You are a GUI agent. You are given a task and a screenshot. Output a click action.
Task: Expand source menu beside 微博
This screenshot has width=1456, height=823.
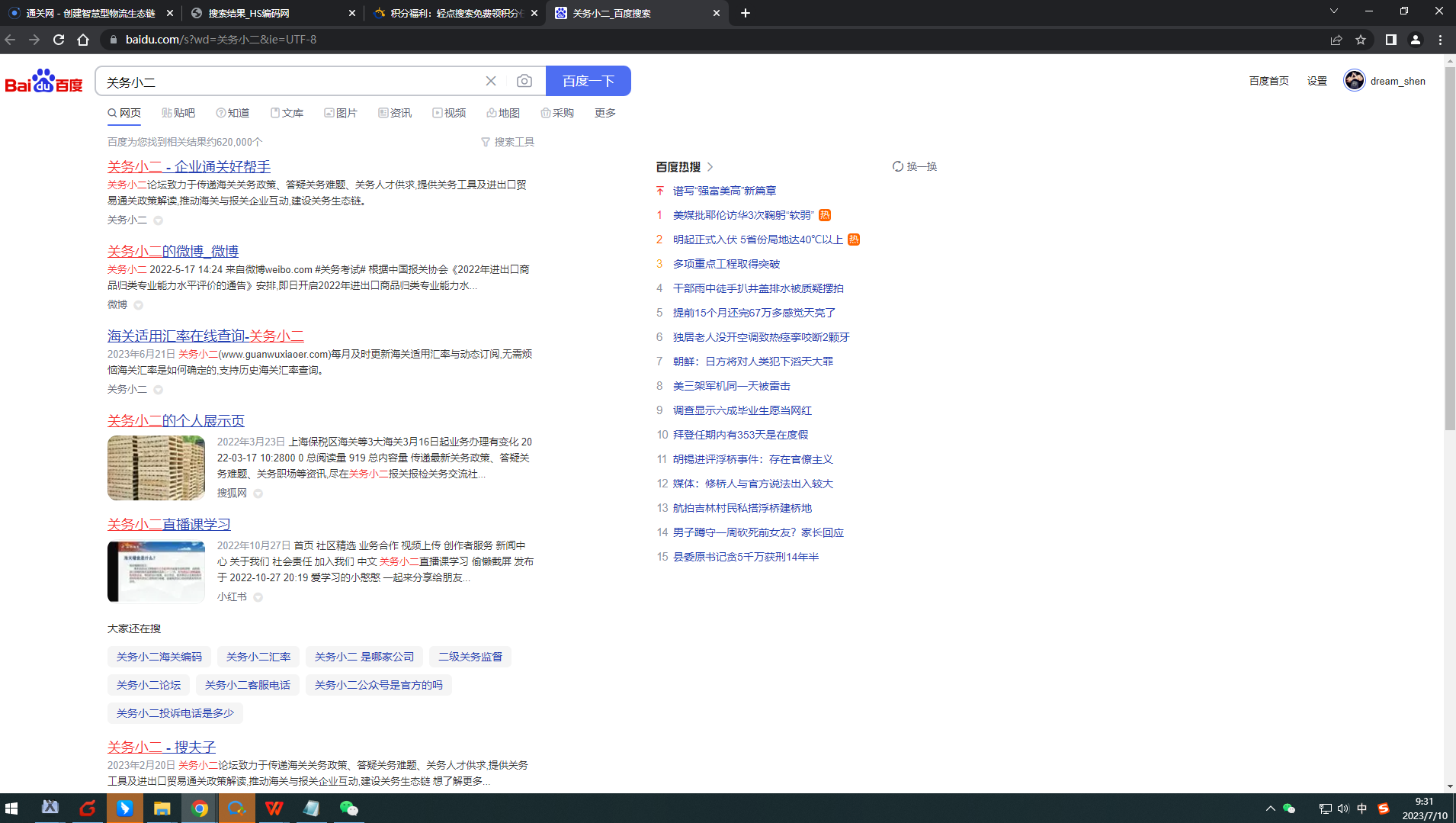pos(139,305)
